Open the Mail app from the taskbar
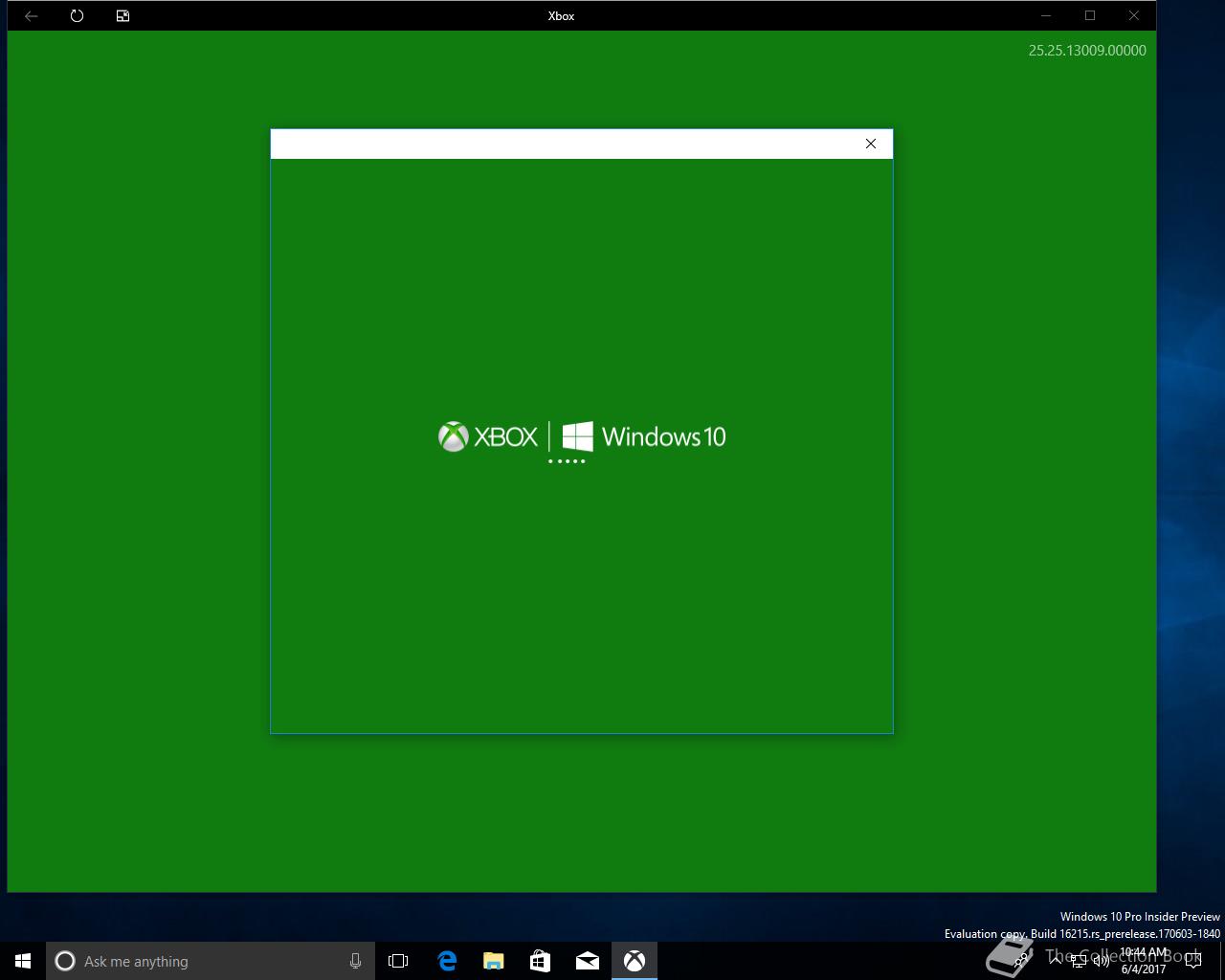 [x=587, y=961]
